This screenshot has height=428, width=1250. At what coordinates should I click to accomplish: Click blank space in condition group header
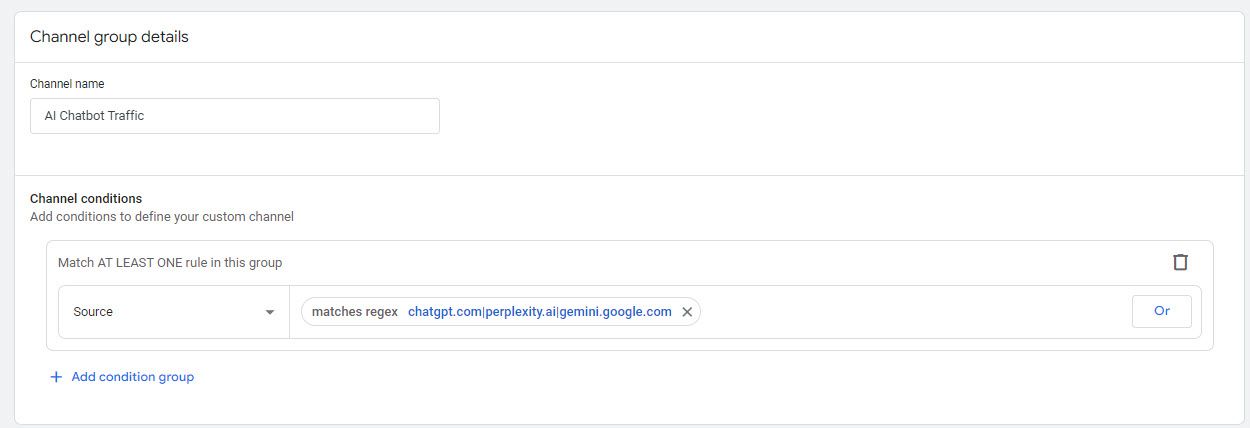(700, 263)
